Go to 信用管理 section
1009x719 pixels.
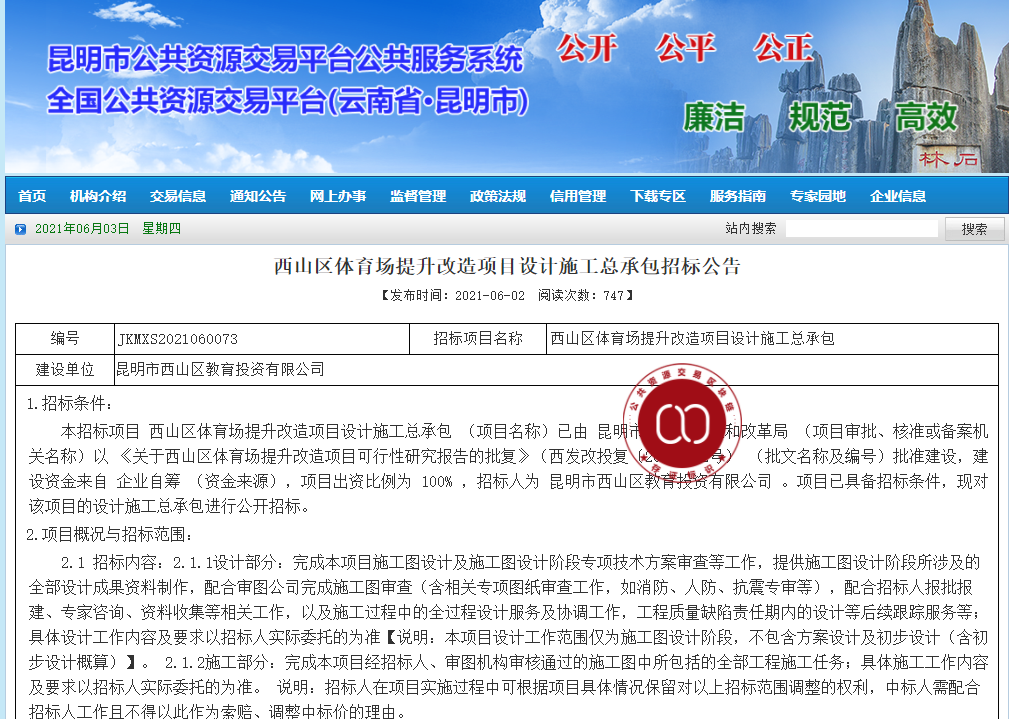click(578, 196)
